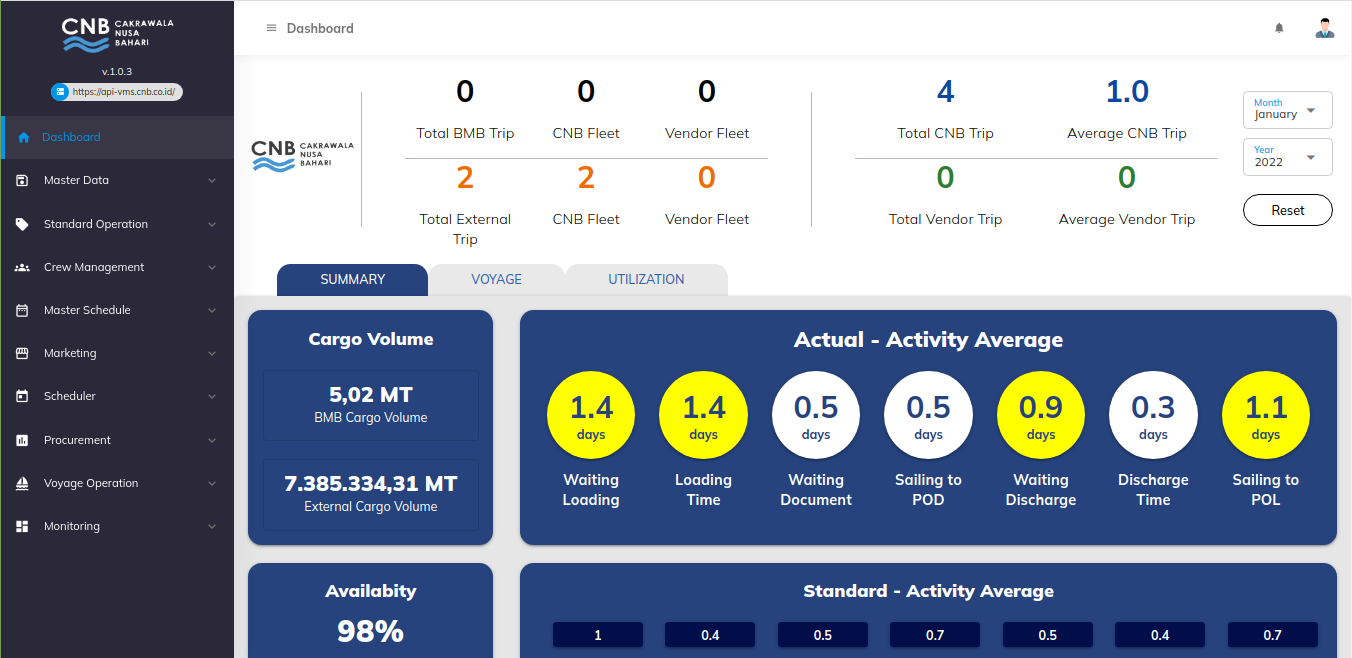Click the Master Data save icon
Screen dimensions: 1352x658
point(22,181)
